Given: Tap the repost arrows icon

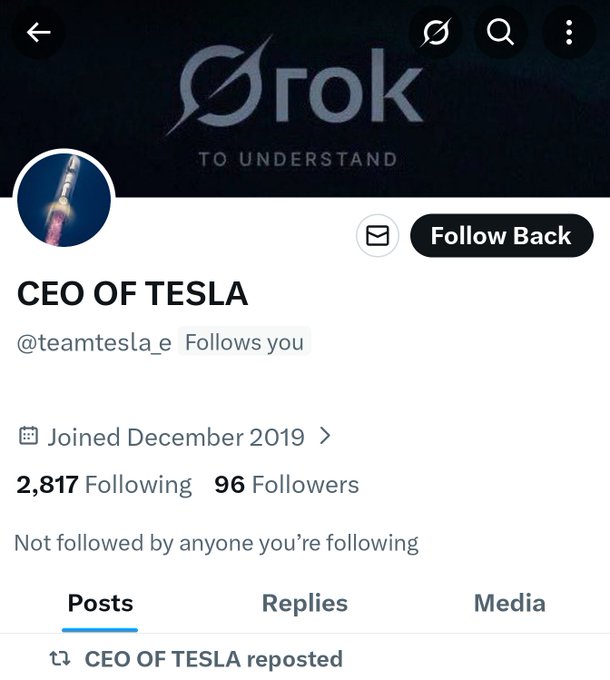Looking at the screenshot, I should point(60,660).
